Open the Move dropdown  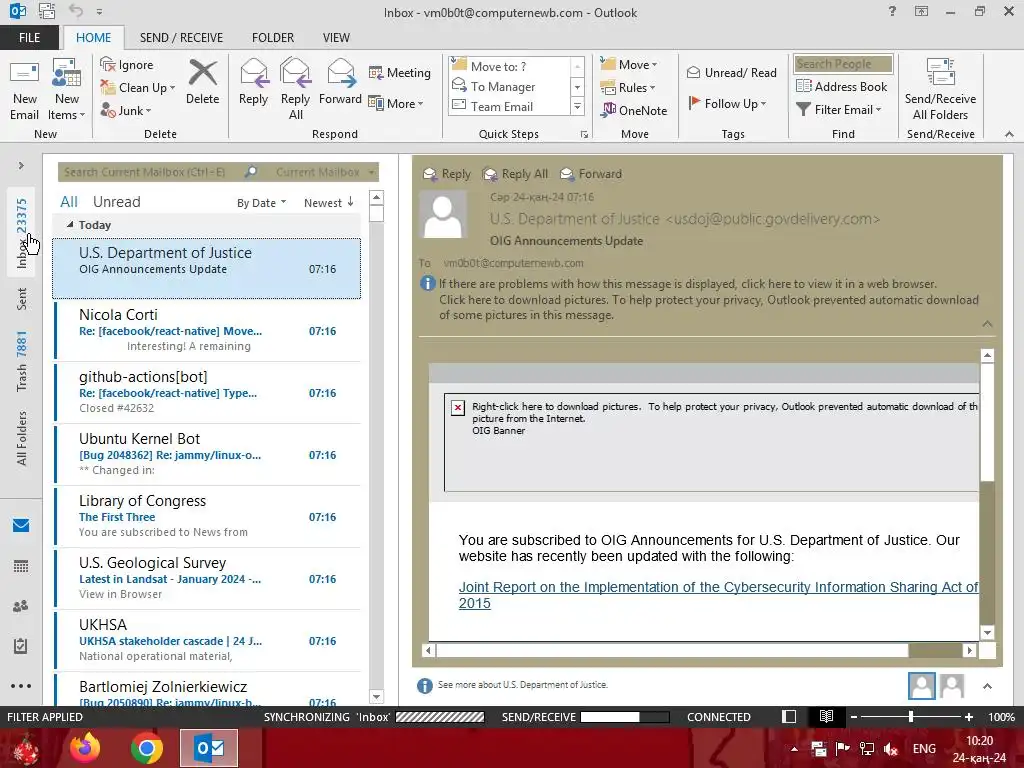(629, 65)
